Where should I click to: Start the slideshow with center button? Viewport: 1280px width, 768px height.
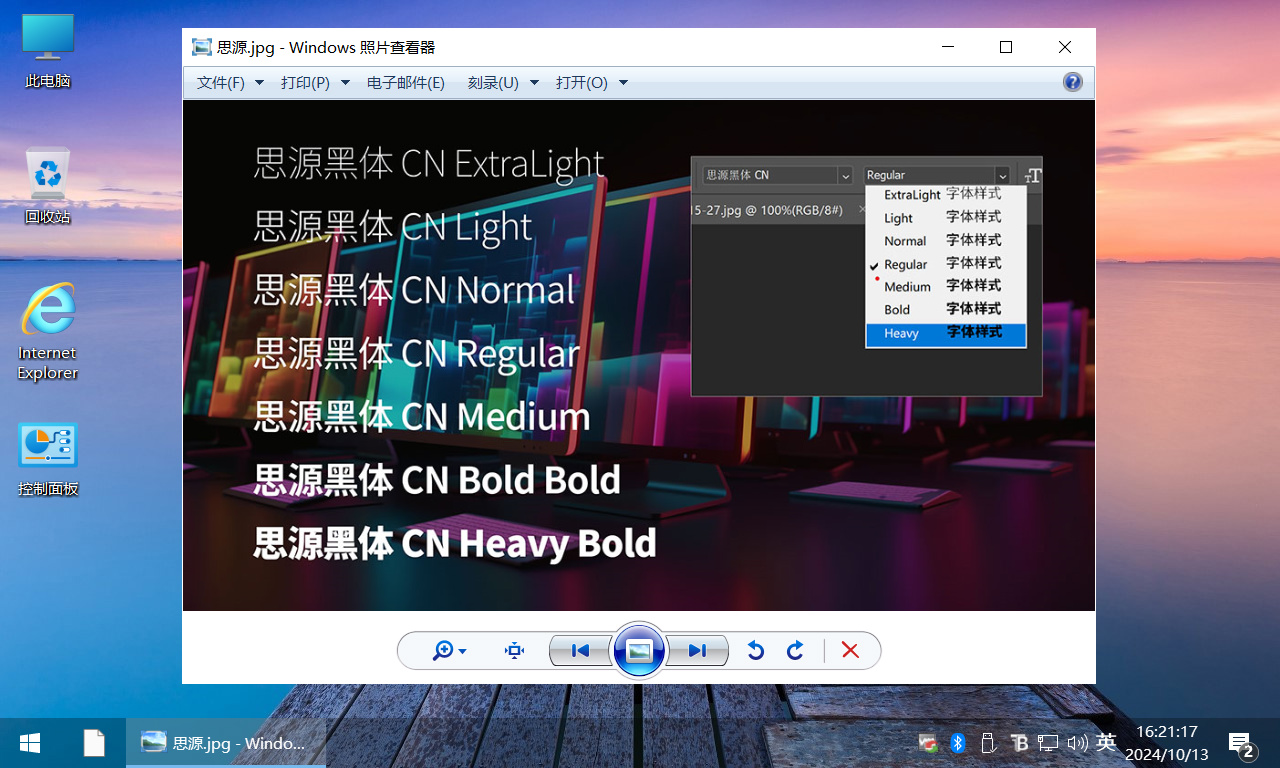coord(639,651)
